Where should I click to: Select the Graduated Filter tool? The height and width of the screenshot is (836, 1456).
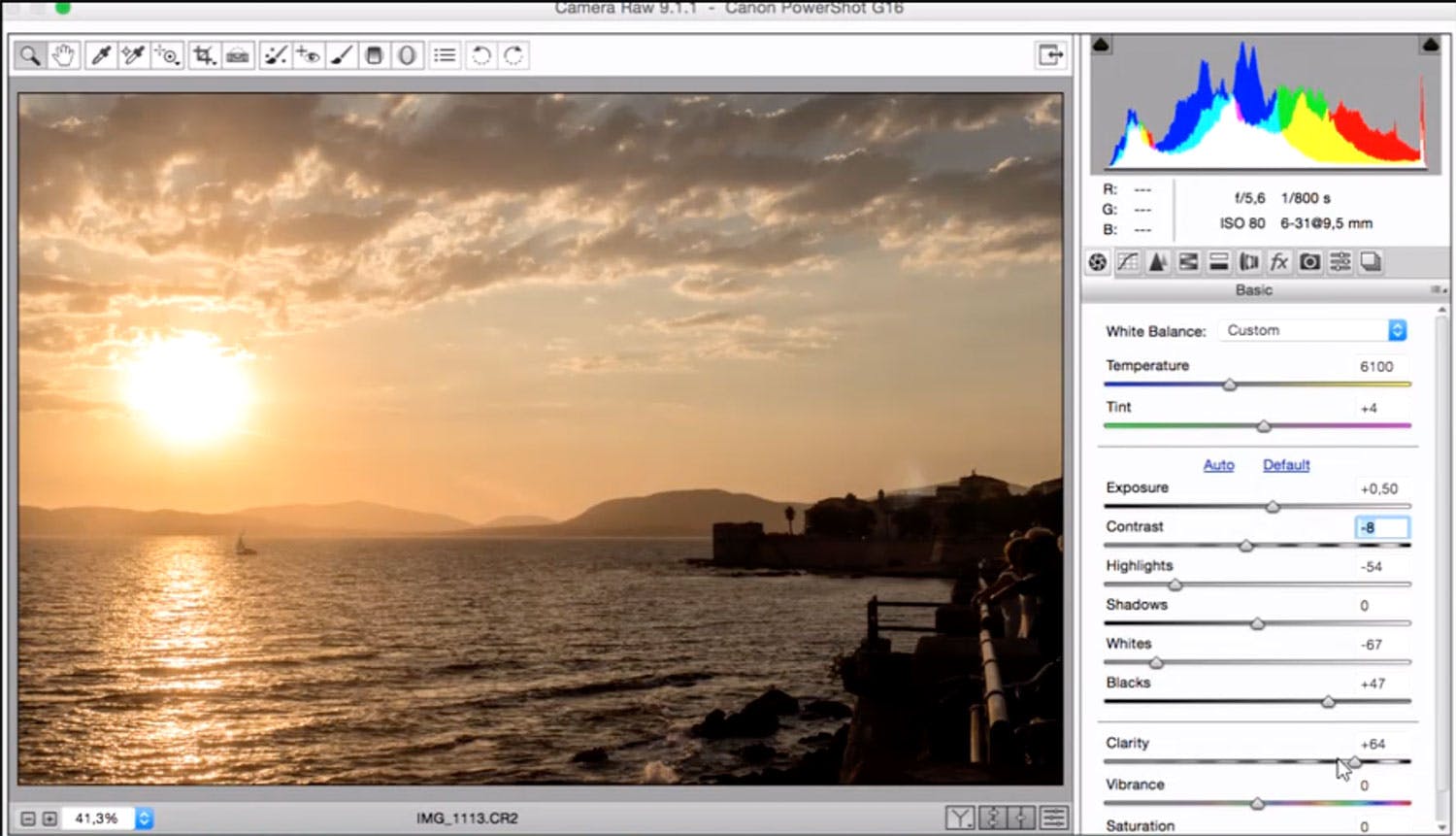click(x=374, y=55)
